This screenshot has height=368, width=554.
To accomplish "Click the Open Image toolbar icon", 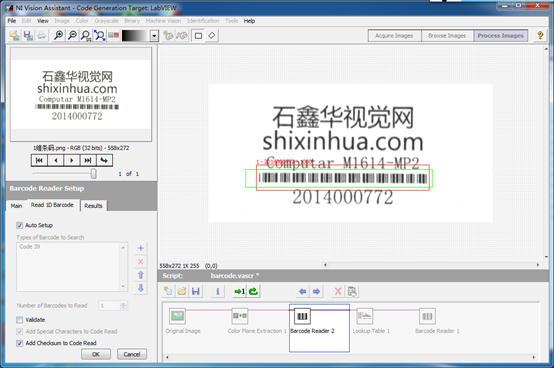I will tap(14, 35).
